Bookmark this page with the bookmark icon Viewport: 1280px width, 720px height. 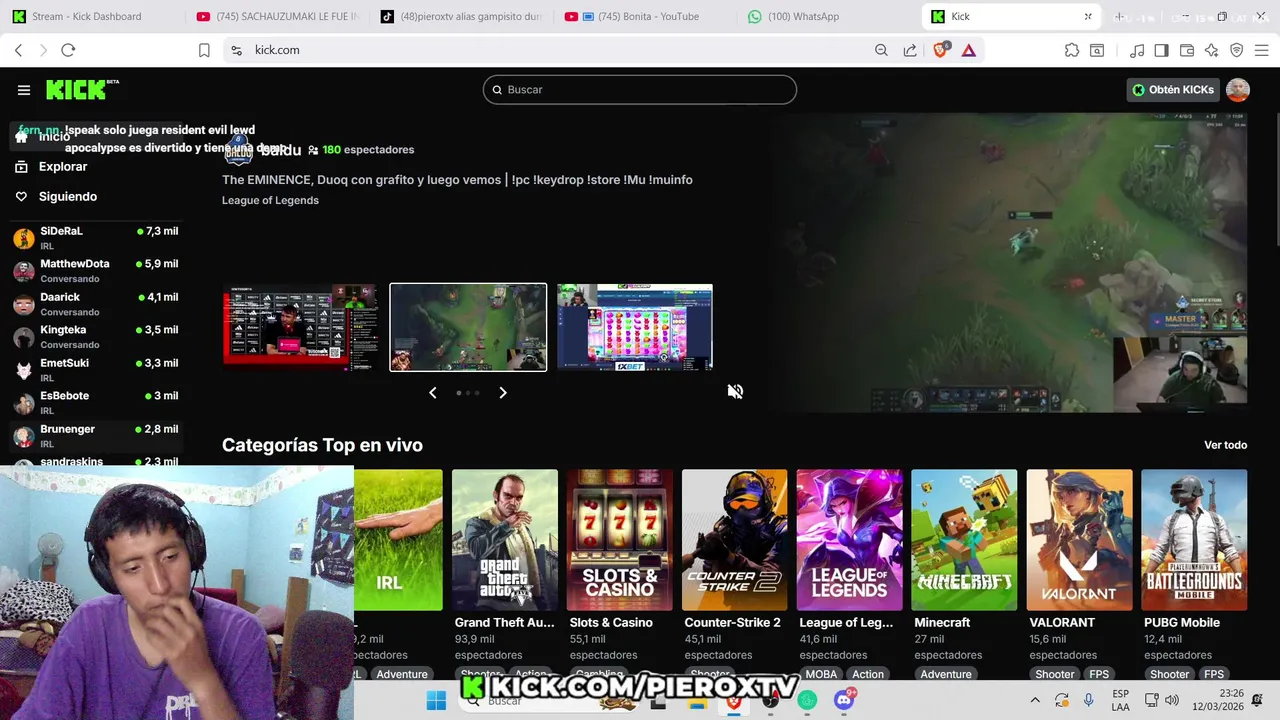point(204,50)
